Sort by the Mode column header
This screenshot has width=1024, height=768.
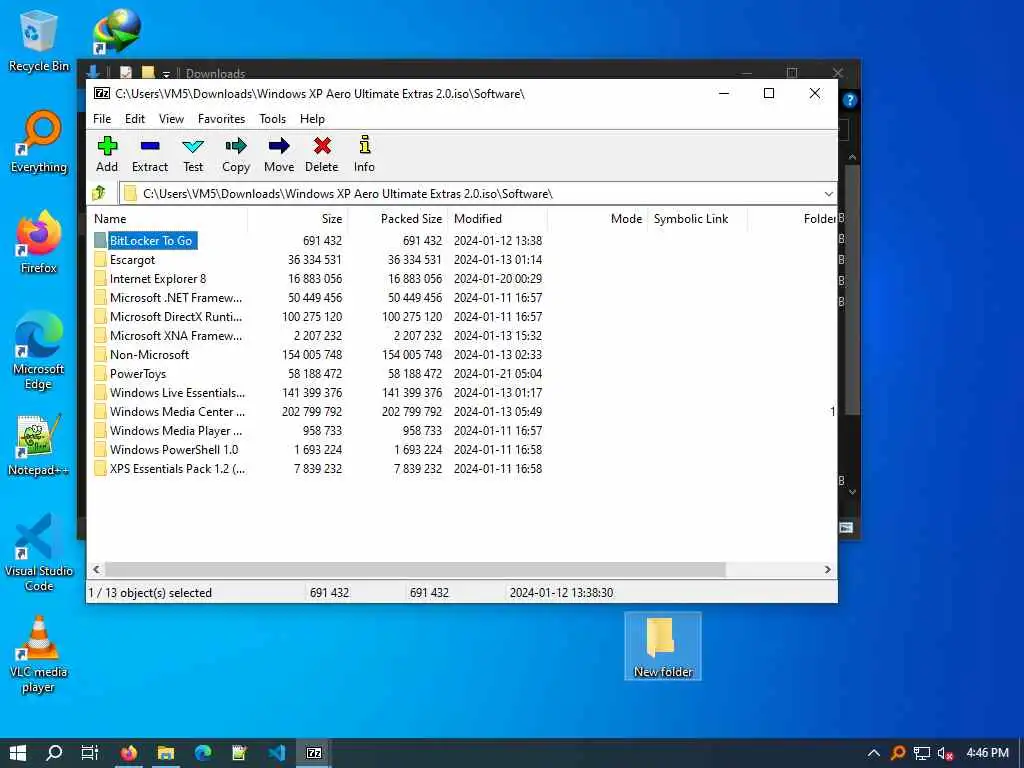point(597,219)
